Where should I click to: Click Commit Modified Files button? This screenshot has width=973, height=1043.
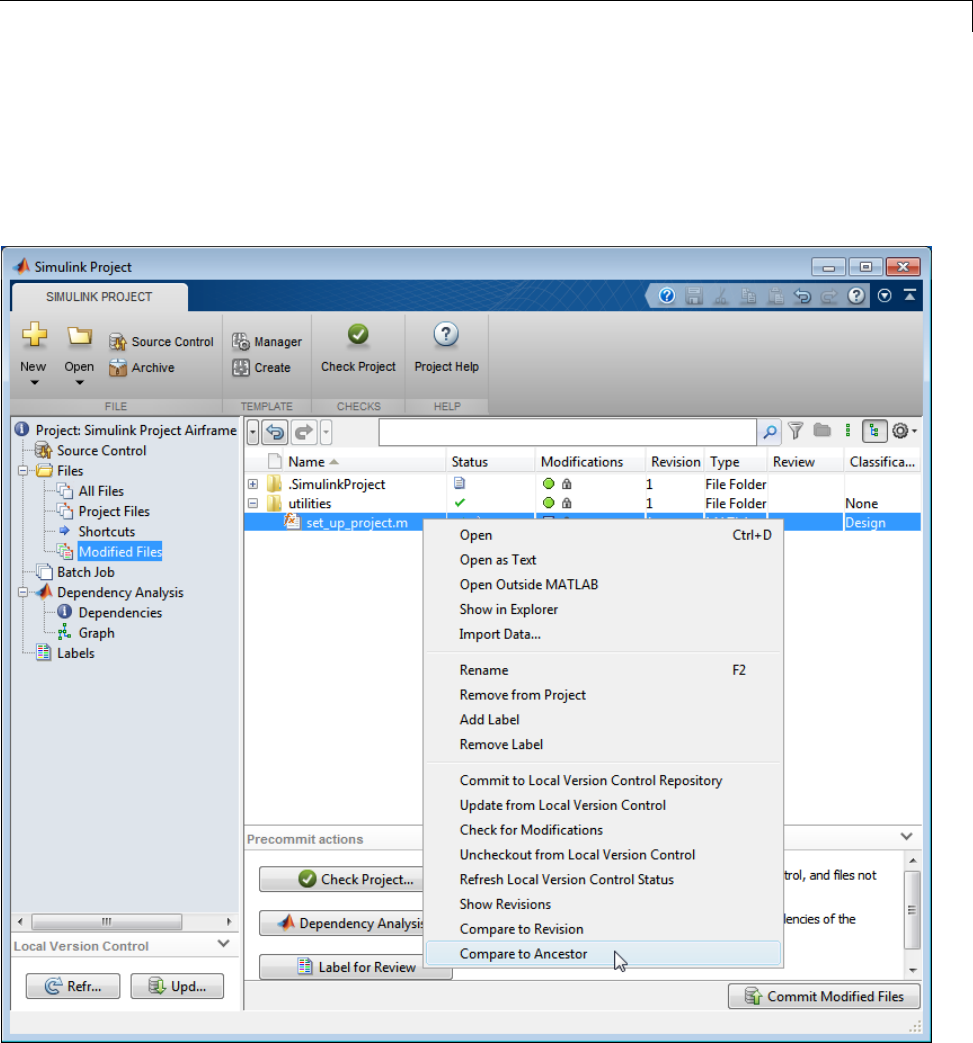(824, 996)
